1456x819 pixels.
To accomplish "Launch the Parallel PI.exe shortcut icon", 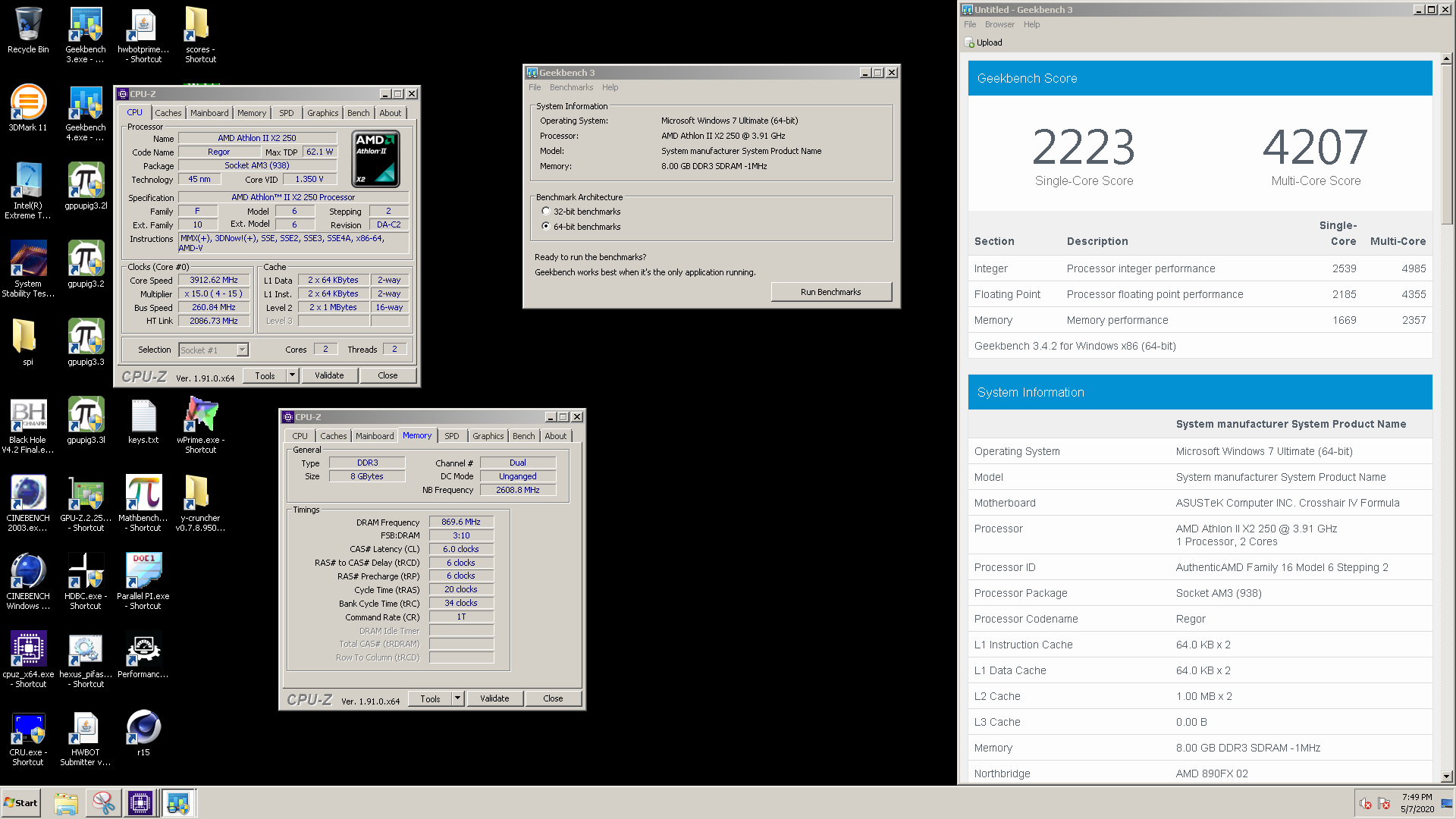I will [x=143, y=582].
